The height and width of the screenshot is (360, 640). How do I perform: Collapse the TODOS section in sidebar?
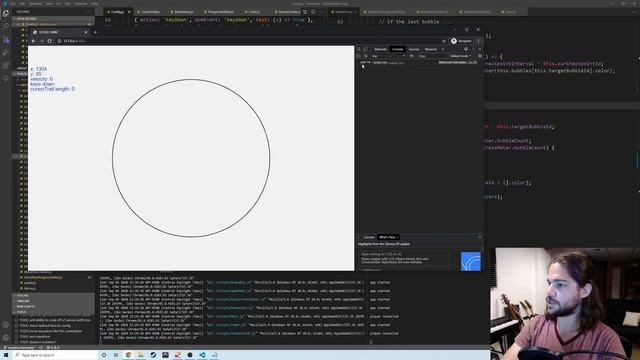pos(53,312)
